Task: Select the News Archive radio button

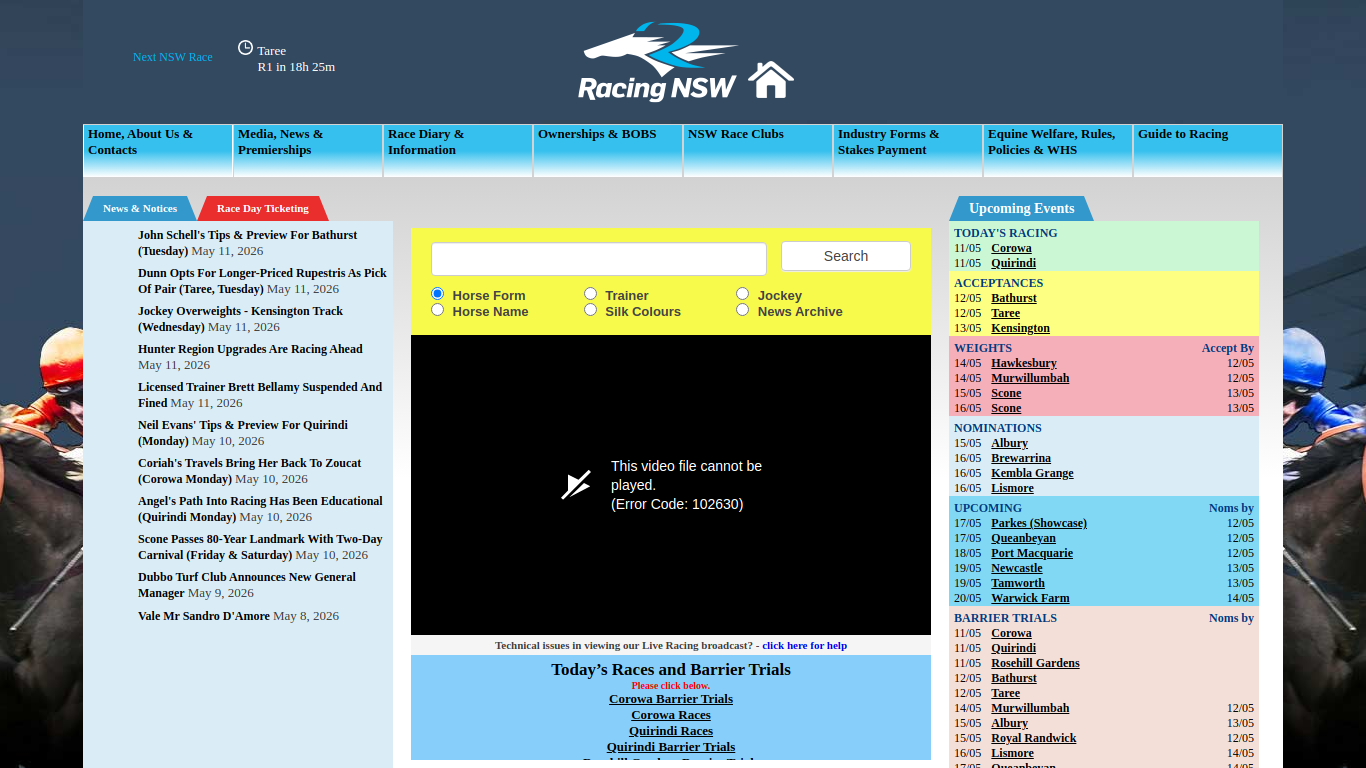Action: click(x=743, y=310)
